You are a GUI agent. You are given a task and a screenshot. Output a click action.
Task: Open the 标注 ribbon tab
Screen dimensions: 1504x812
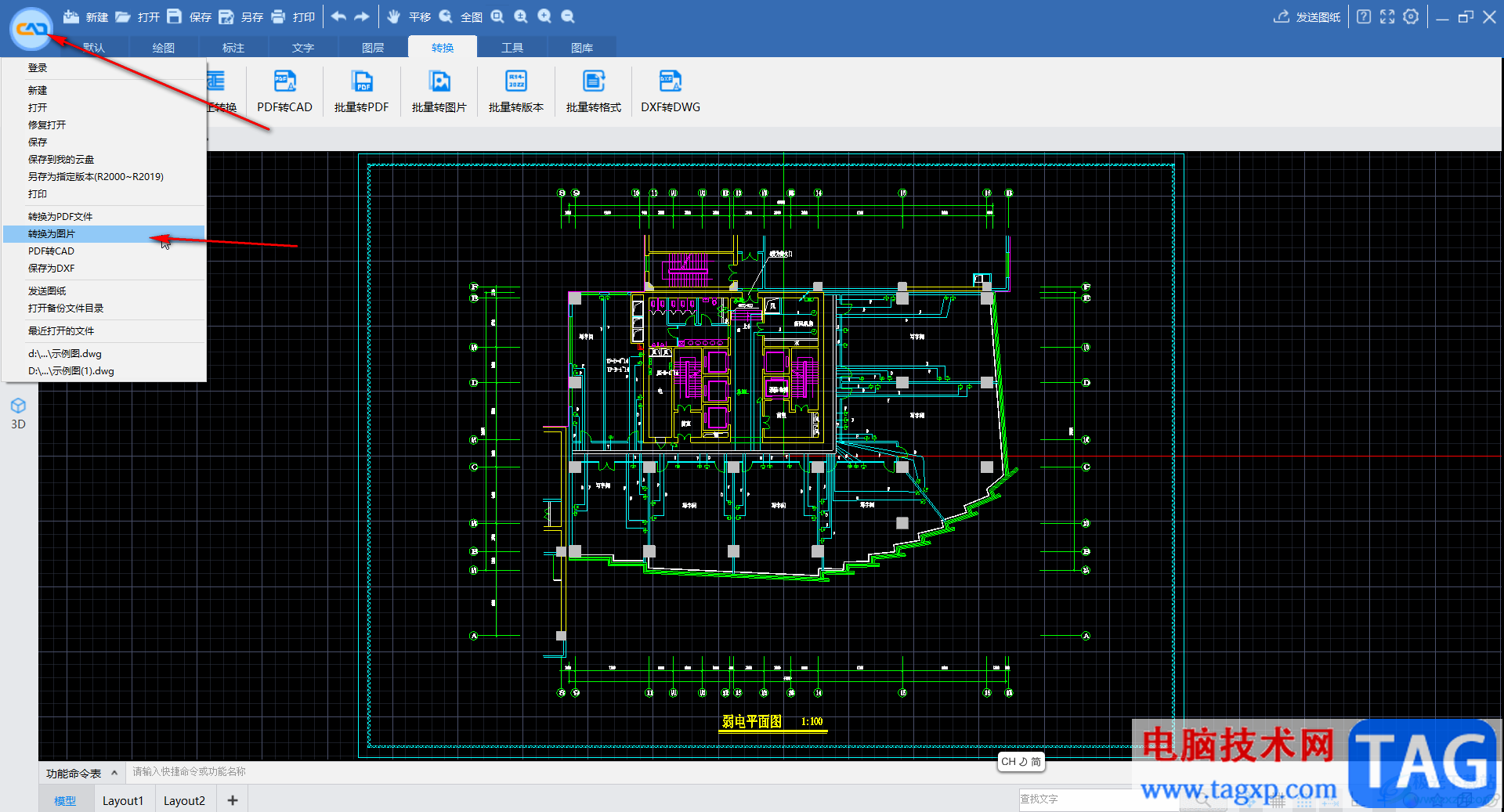233,48
